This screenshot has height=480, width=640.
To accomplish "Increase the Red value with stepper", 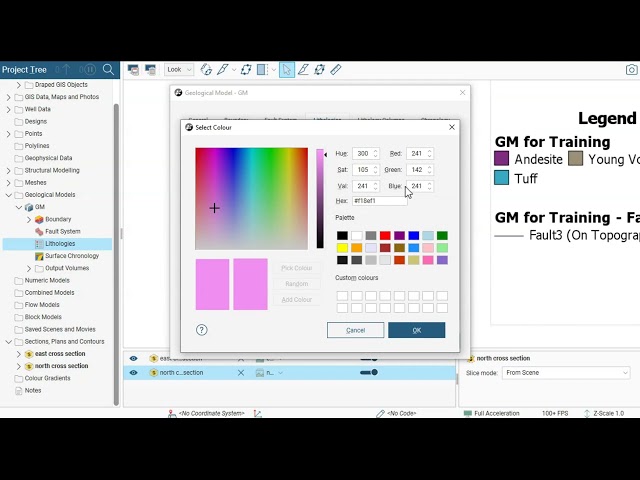I will (x=429, y=151).
